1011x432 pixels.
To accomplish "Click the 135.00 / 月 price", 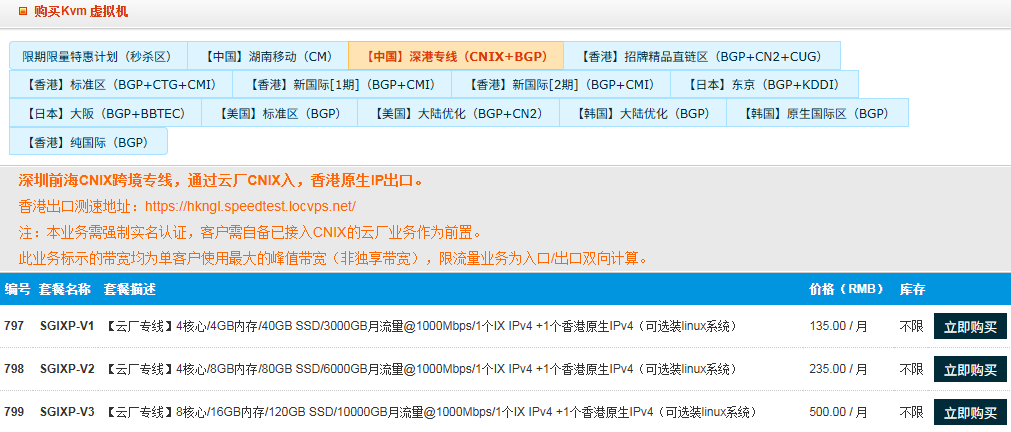I will click(x=838, y=326).
